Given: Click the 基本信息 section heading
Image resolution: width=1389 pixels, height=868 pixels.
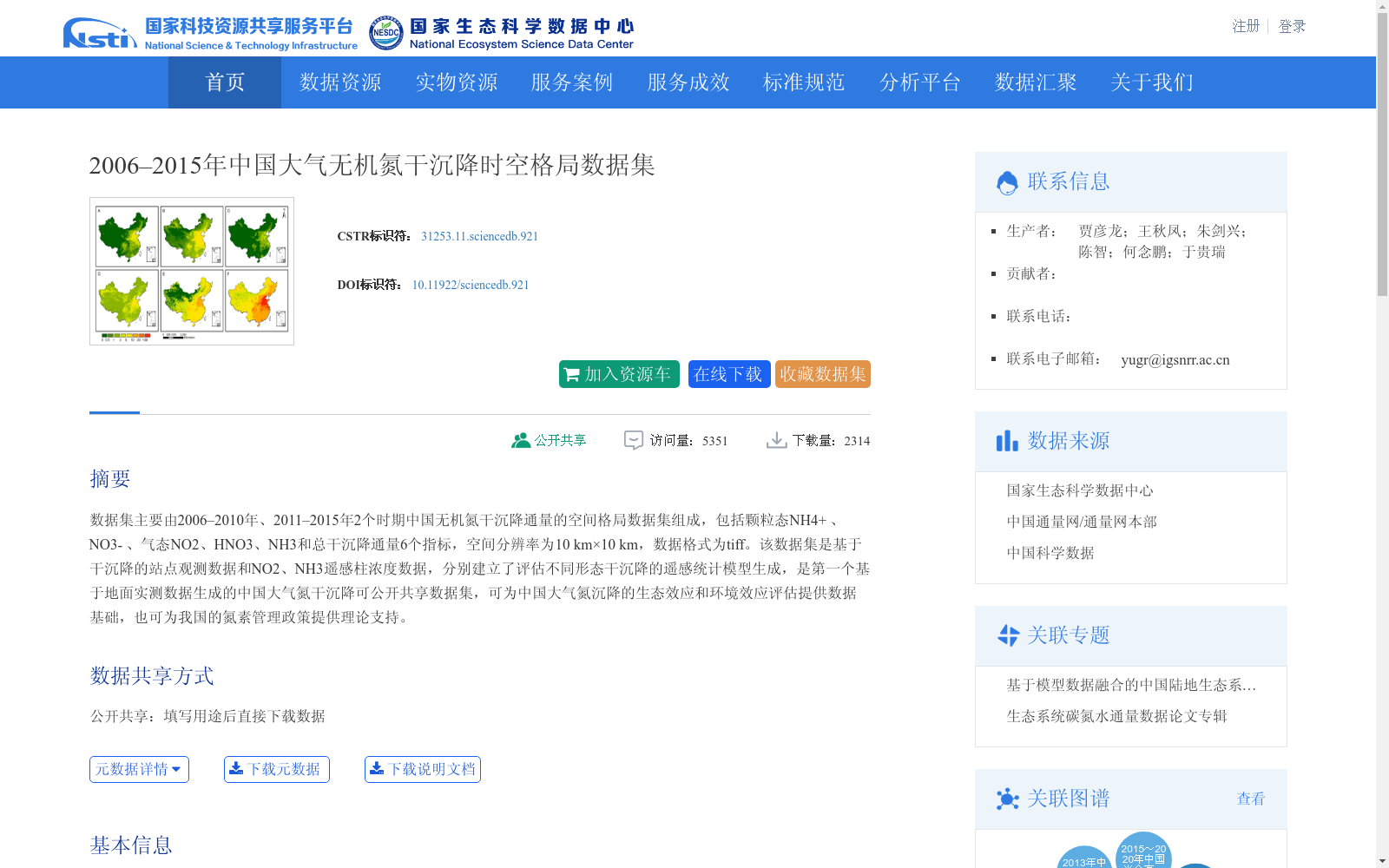Looking at the screenshot, I should point(131,845).
